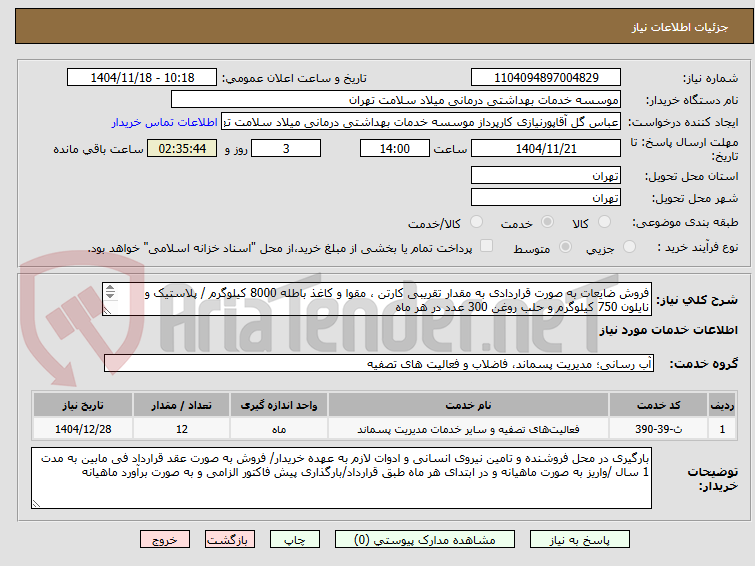Click the نوع فرآیند خرید label
Screen dimensions: 755x566
pos(698,247)
